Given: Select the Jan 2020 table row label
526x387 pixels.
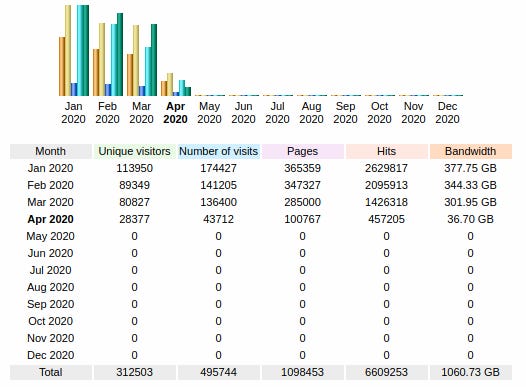Looking at the screenshot, I should coord(51,168).
